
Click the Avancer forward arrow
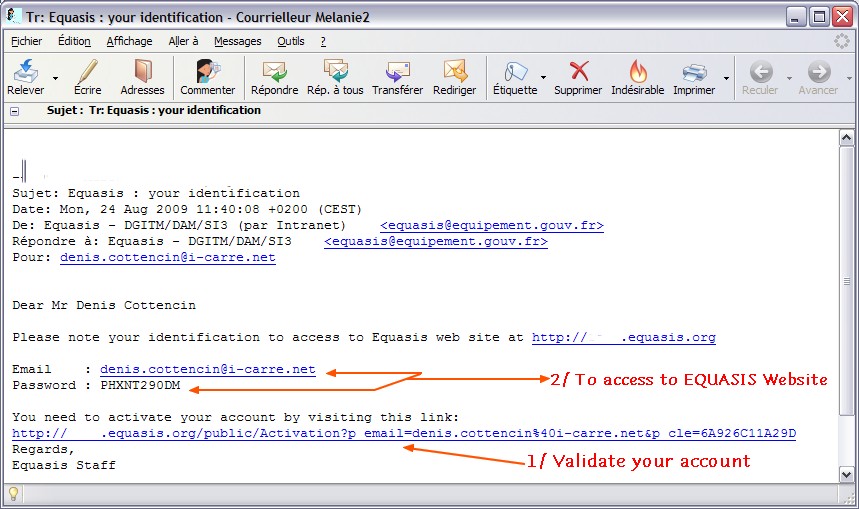[x=818, y=77]
